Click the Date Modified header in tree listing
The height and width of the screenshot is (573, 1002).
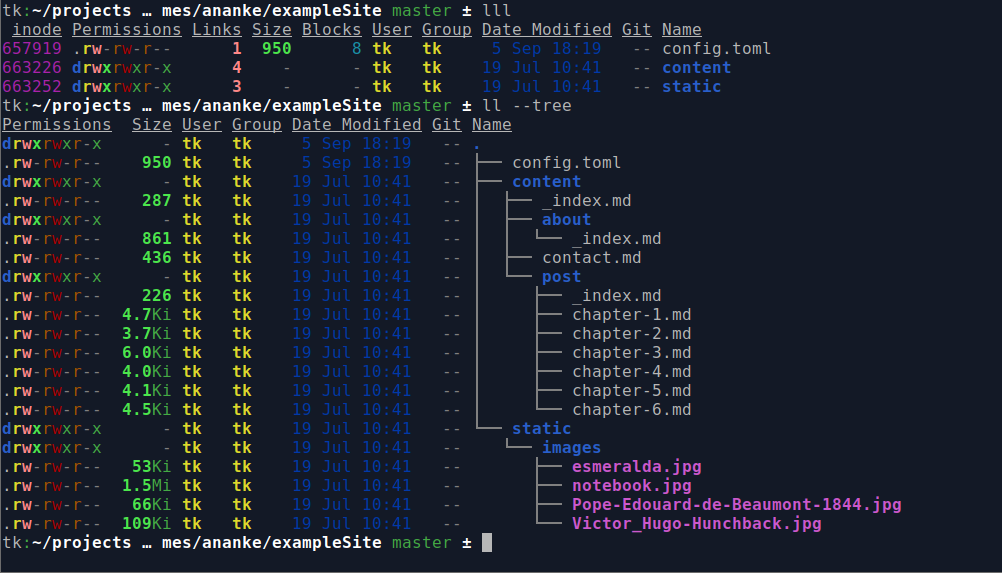(x=357, y=125)
